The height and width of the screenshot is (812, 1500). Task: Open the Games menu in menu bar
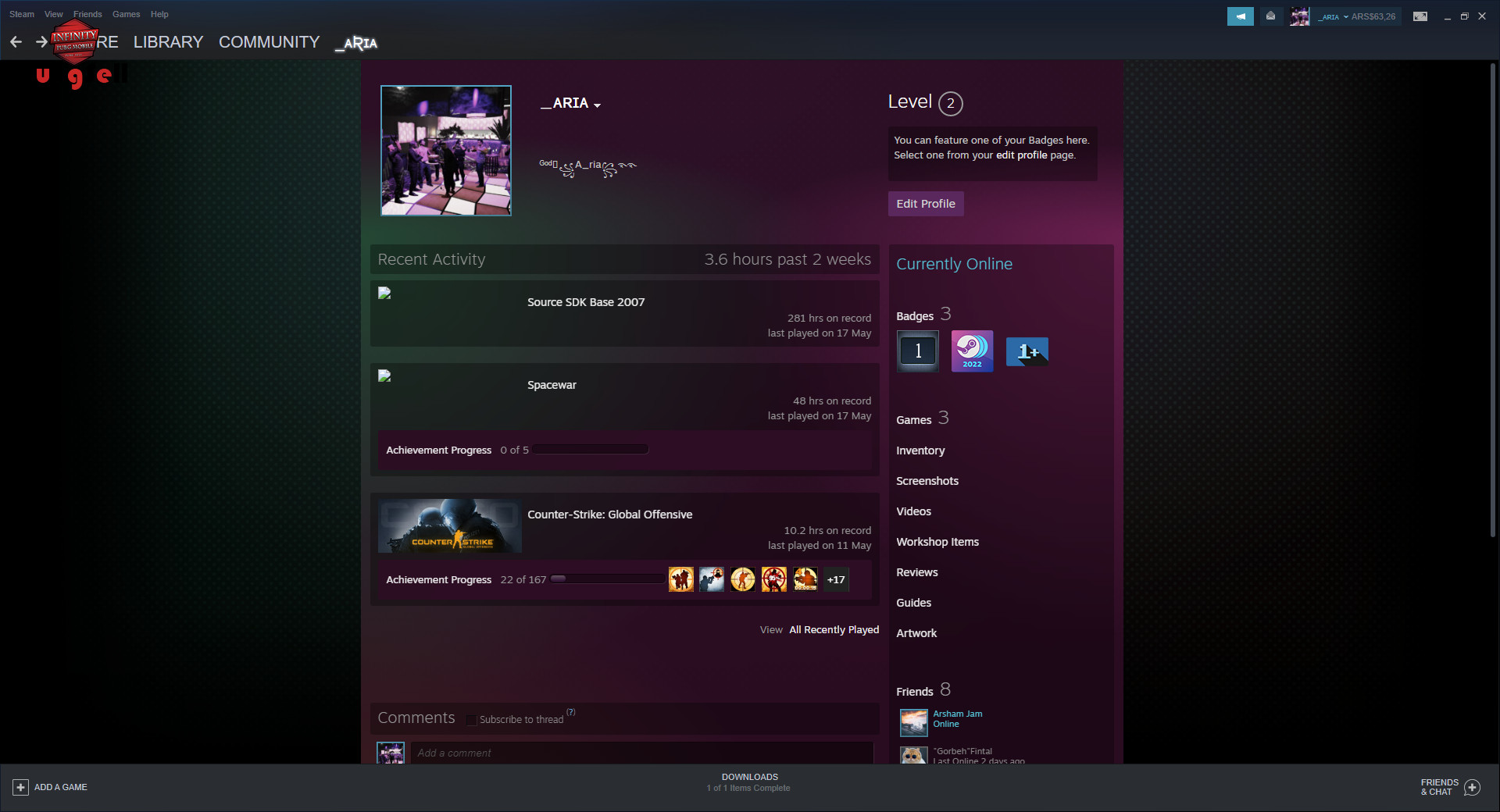click(126, 14)
